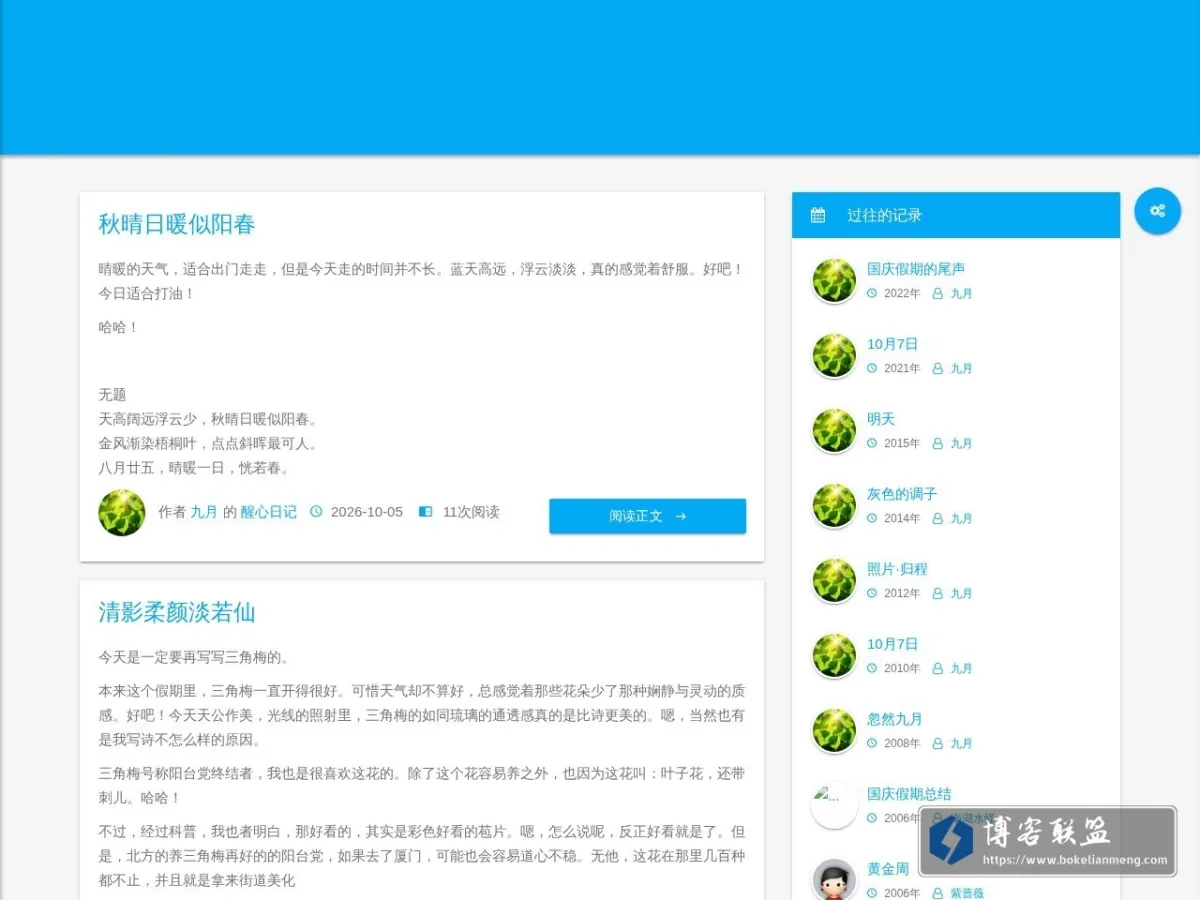Open sidebar entry 照片·归程
Screen dimensions: 1200x900
[x=897, y=569]
